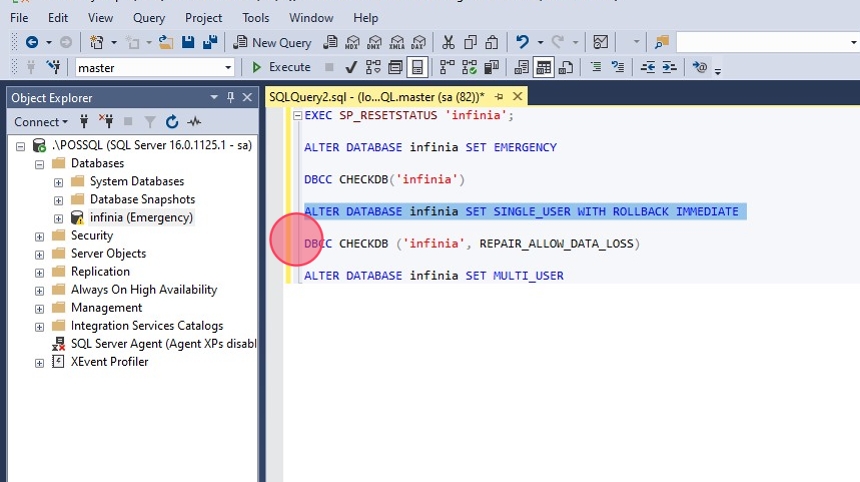Click the Save All icon
Image resolution: width=860 pixels, height=482 pixels.
pos(210,42)
